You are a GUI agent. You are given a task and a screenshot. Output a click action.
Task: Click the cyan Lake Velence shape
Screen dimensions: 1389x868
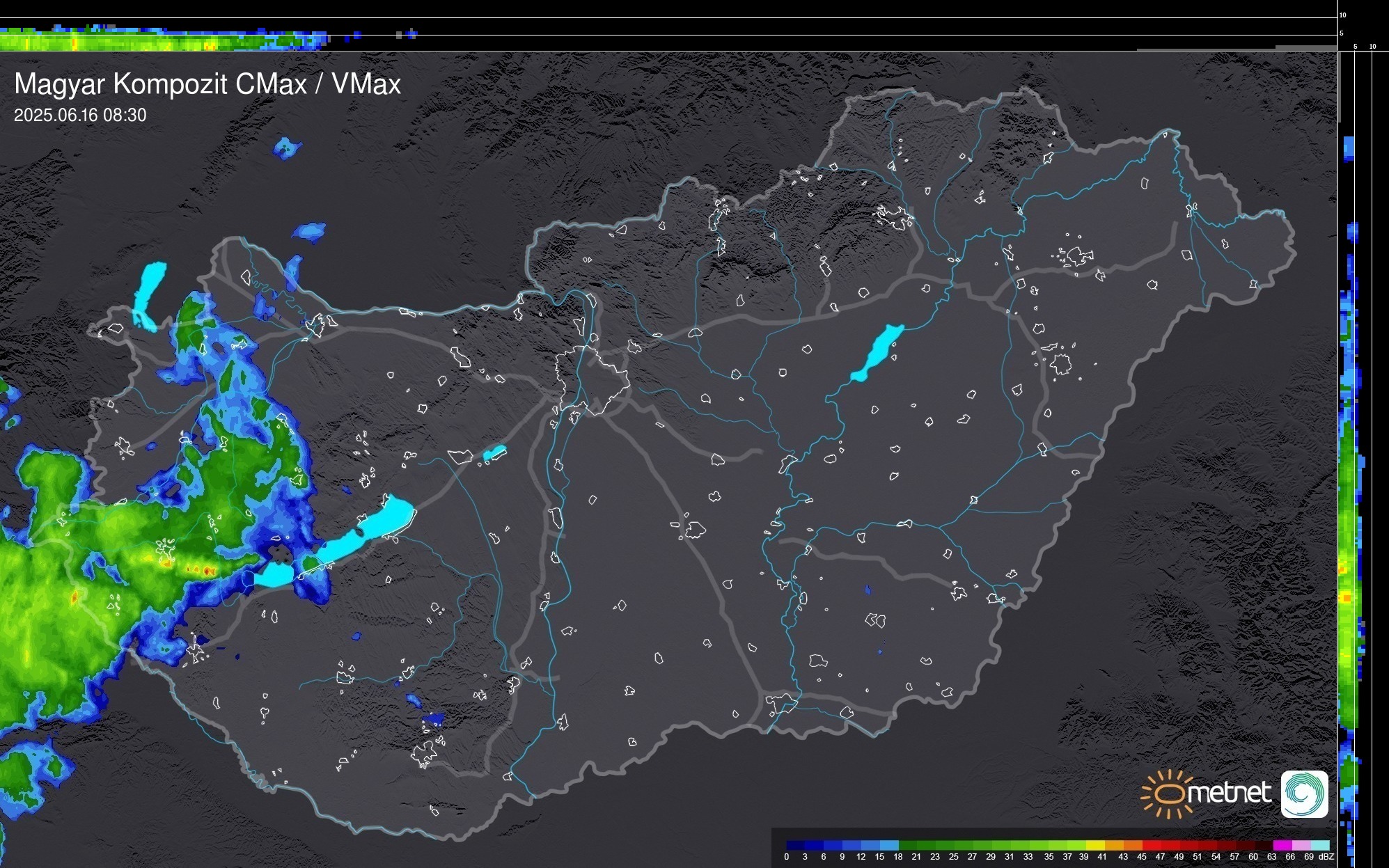point(494,453)
